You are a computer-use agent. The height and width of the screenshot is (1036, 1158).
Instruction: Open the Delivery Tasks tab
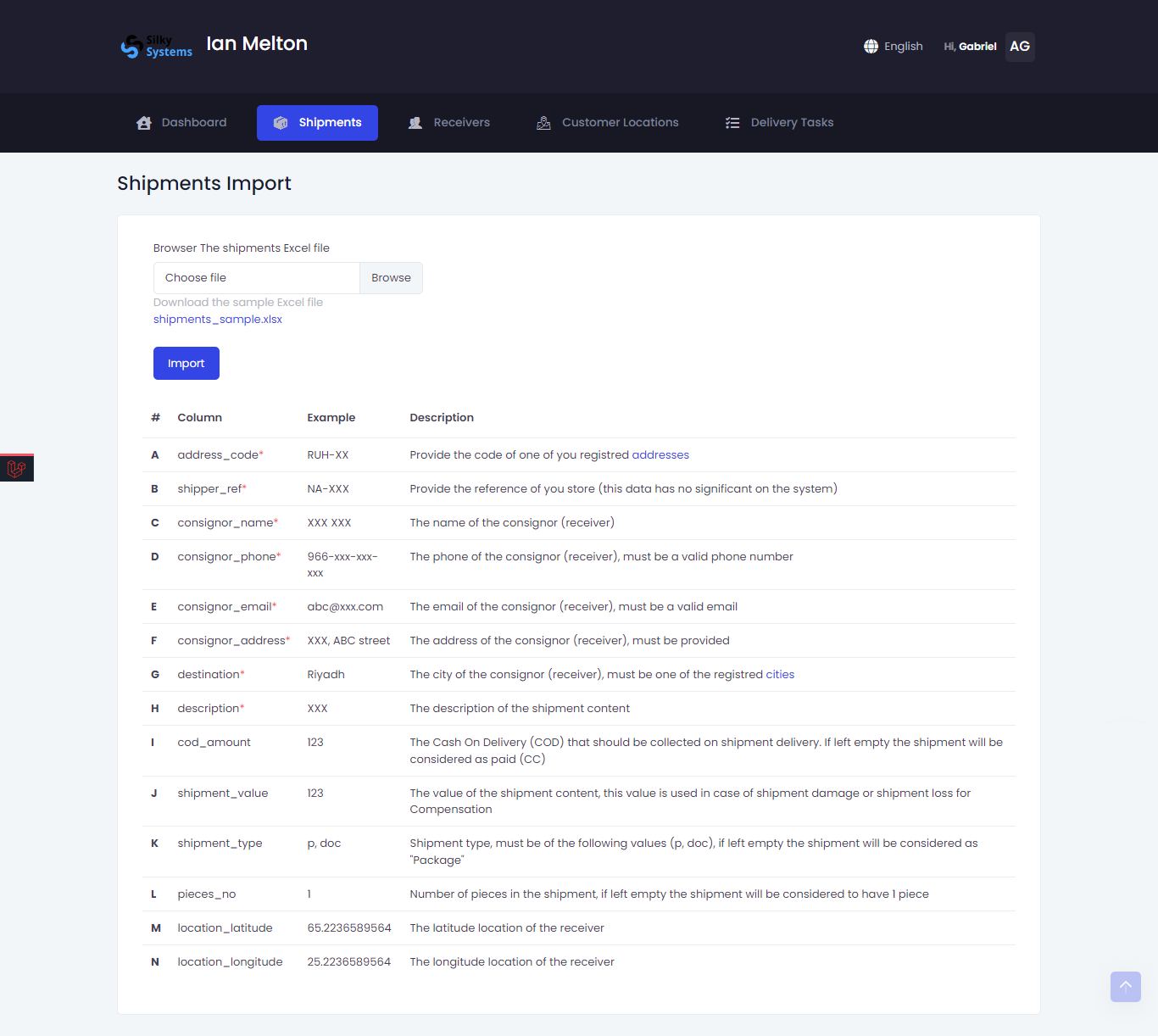(792, 123)
